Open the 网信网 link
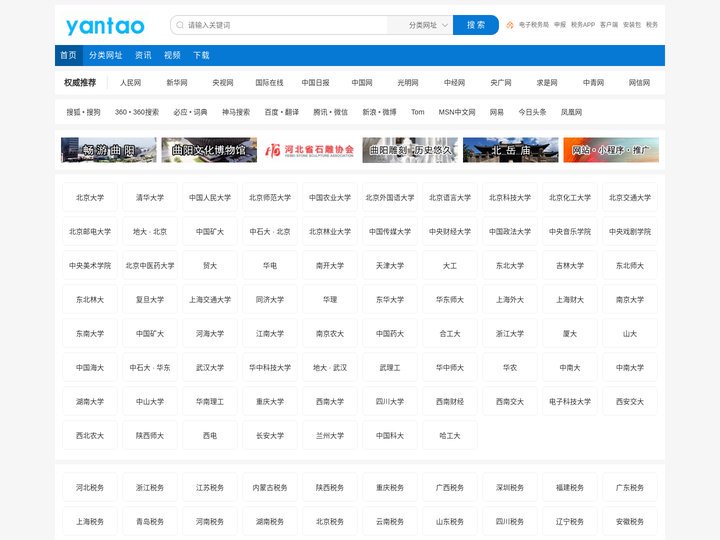The image size is (720, 540). [639, 83]
